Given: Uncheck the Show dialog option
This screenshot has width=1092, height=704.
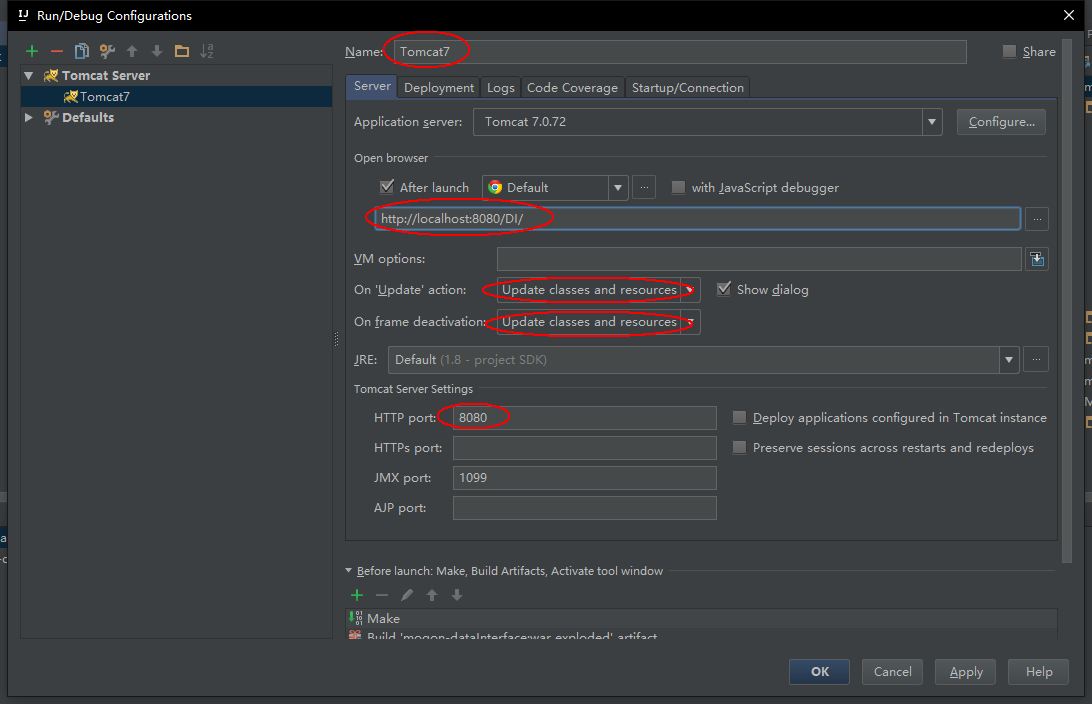Looking at the screenshot, I should click(723, 289).
